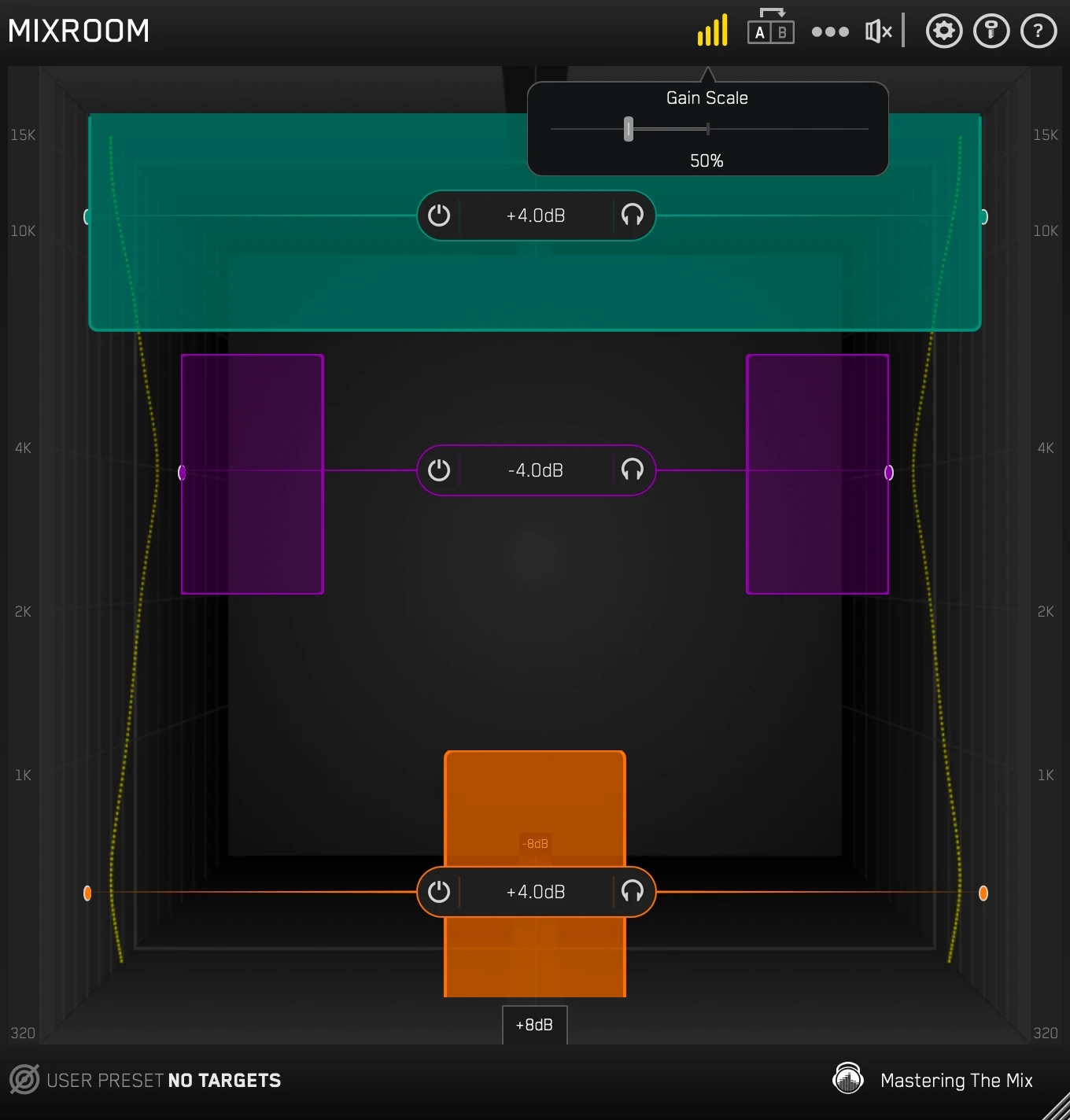Click the muted speaker bypass icon

(878, 31)
